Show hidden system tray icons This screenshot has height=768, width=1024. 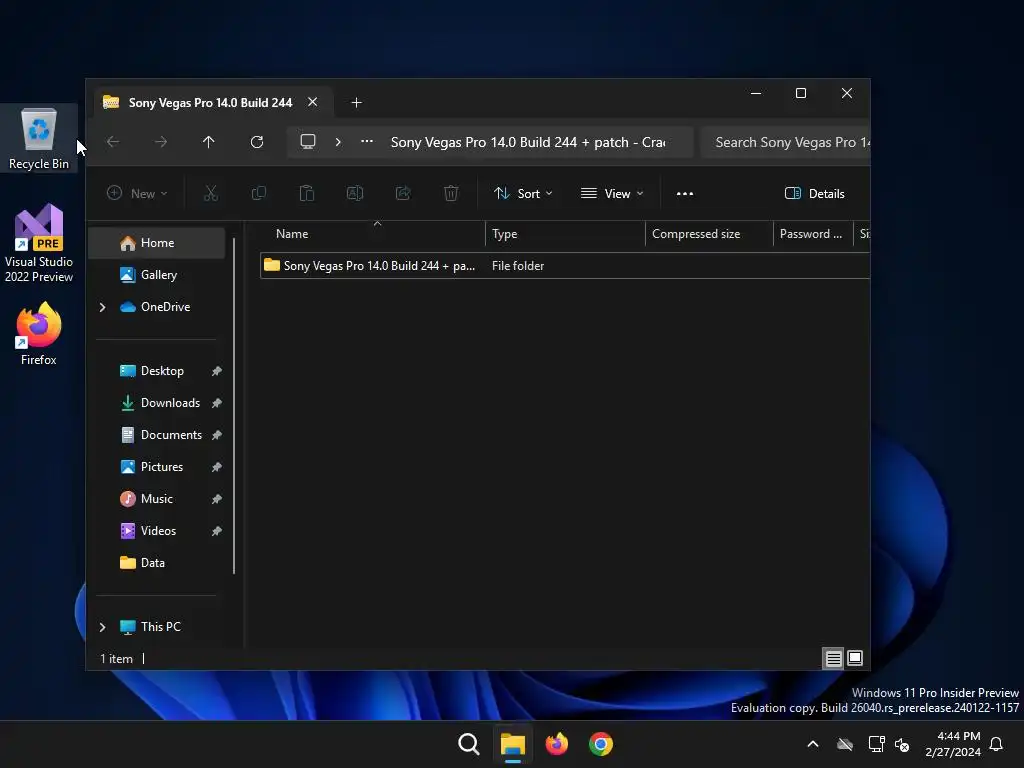813,744
